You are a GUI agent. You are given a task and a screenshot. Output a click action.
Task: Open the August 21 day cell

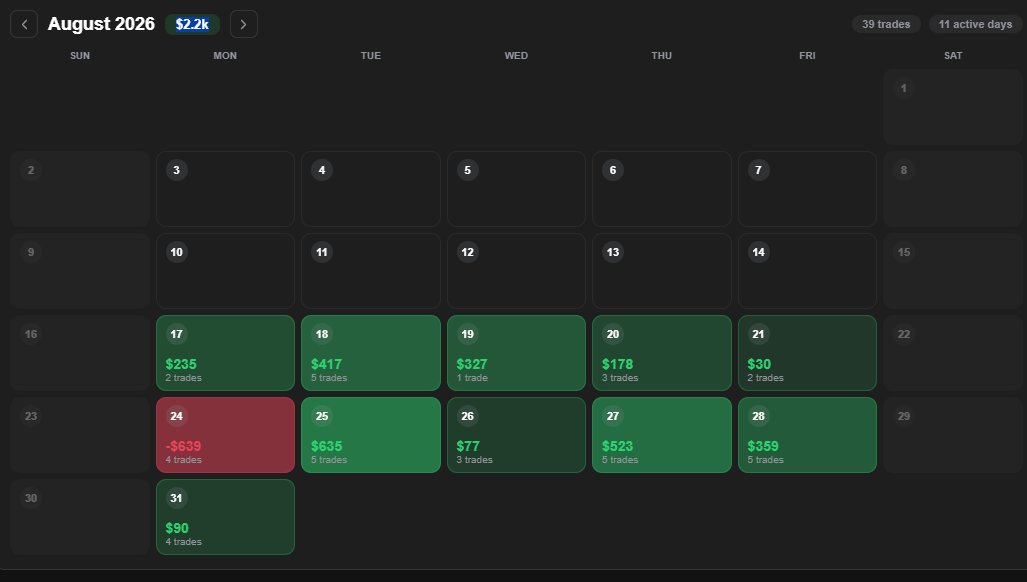click(807, 353)
